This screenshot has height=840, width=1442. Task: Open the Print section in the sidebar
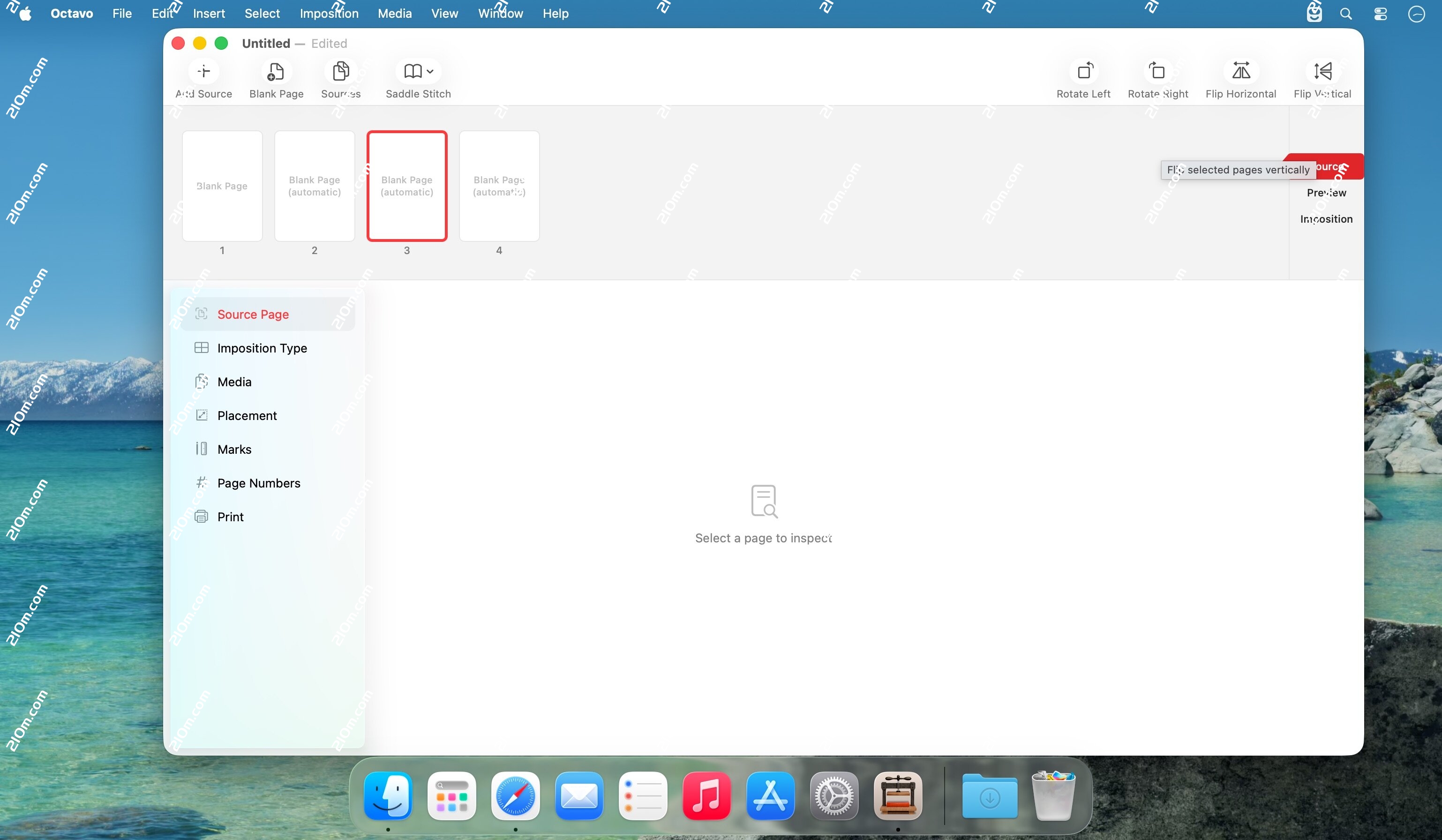pyautogui.click(x=230, y=516)
